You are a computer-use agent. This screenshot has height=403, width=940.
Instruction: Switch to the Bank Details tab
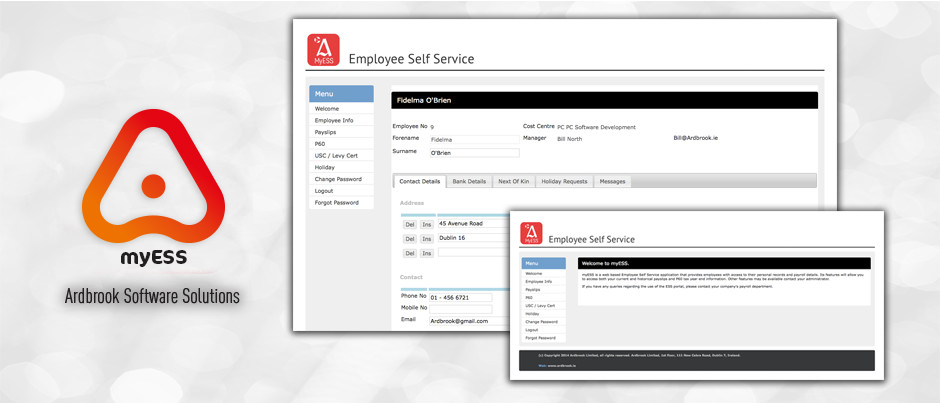pos(469,181)
